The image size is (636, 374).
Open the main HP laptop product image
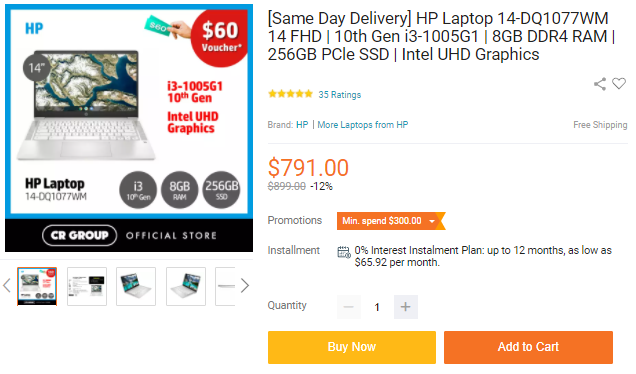[x=129, y=128]
